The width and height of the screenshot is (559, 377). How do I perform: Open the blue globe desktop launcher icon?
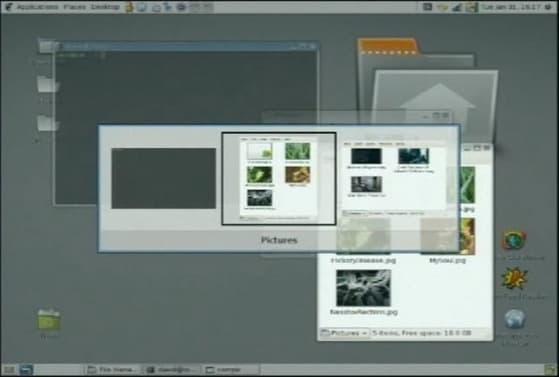point(515,319)
